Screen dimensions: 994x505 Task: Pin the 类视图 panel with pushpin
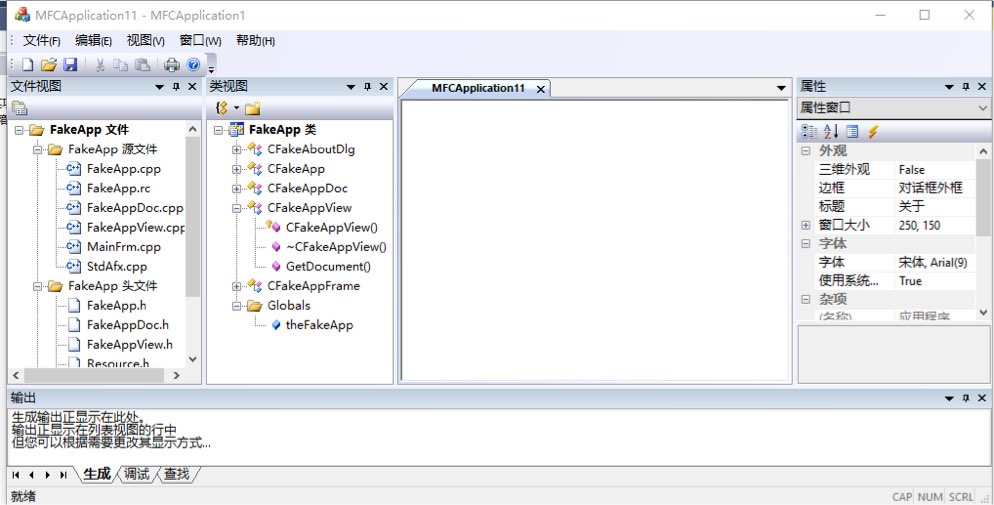pos(368,87)
